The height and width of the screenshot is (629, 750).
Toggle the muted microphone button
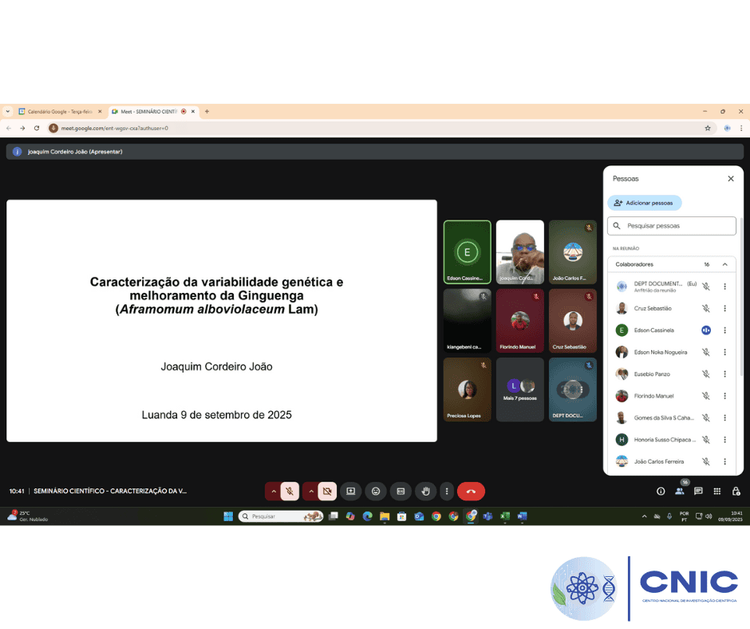(289, 491)
